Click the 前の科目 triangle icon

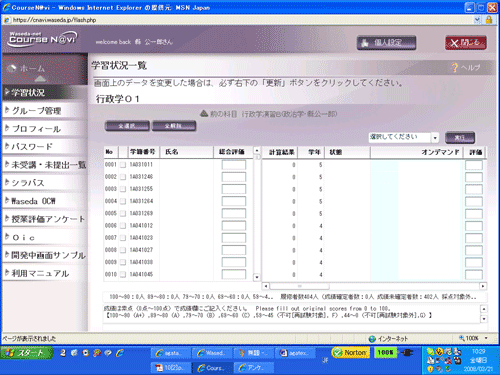(x=204, y=114)
